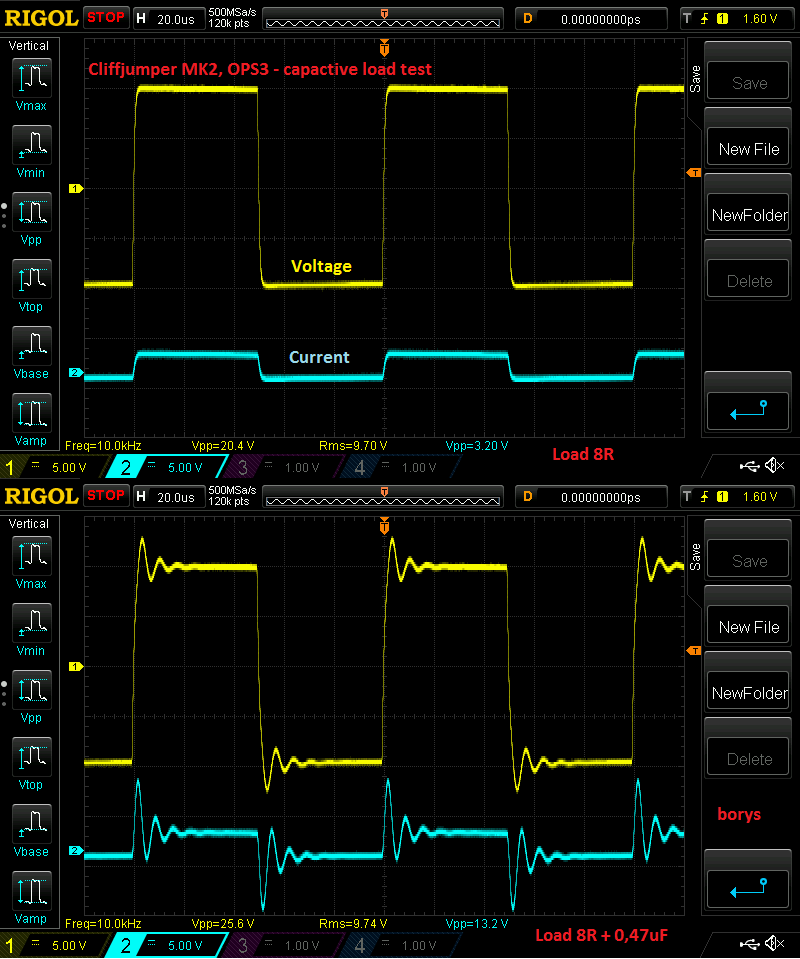Click the muted speaker icon beside Load 8R
This screenshot has height=959, width=800.
pos(775,466)
